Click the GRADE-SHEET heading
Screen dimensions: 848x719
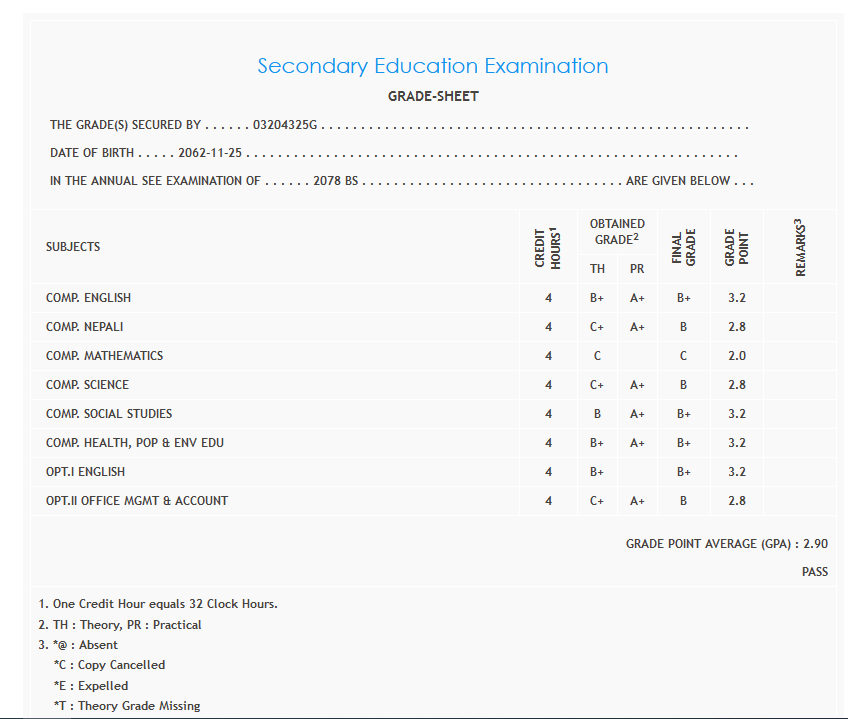click(433, 97)
